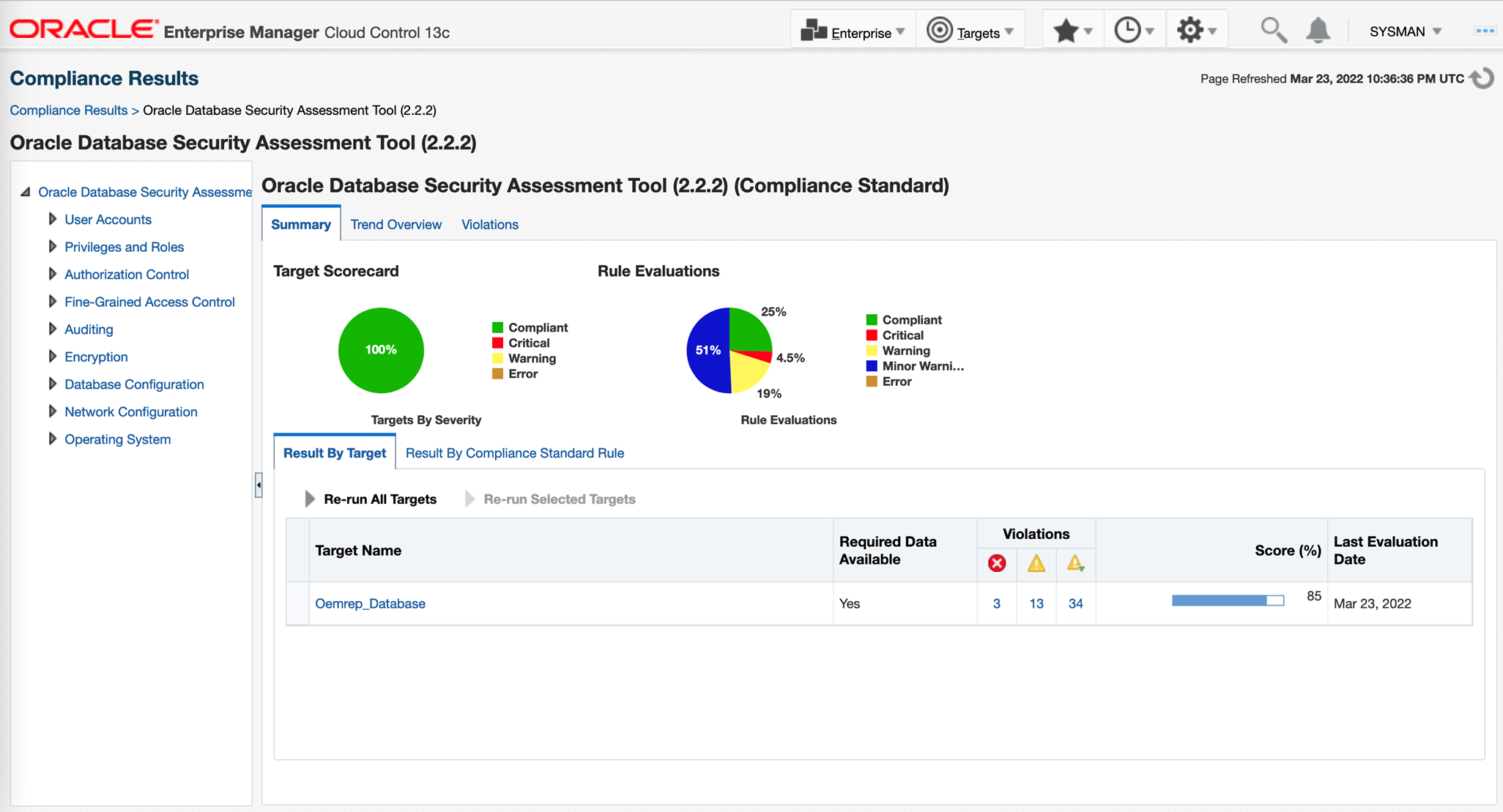
Task: Open the Targets menu
Action: pos(971,31)
